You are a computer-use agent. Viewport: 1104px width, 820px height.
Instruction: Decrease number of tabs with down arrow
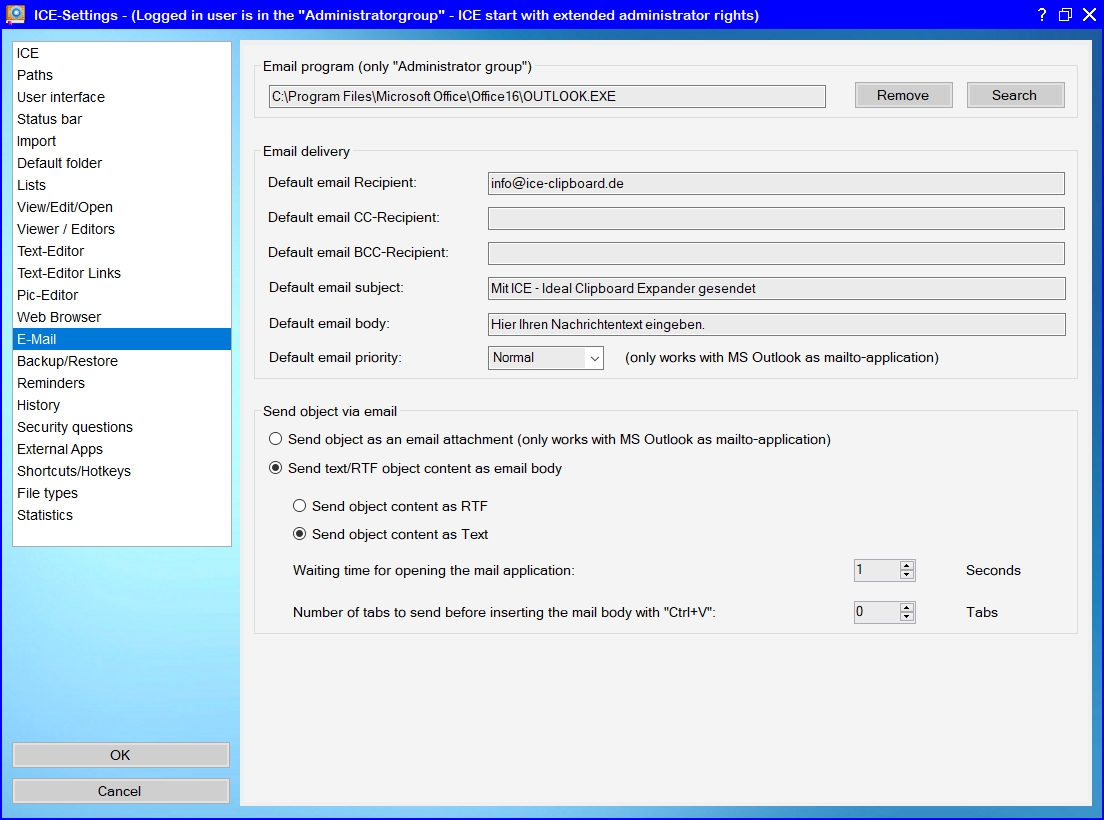[x=906, y=617]
